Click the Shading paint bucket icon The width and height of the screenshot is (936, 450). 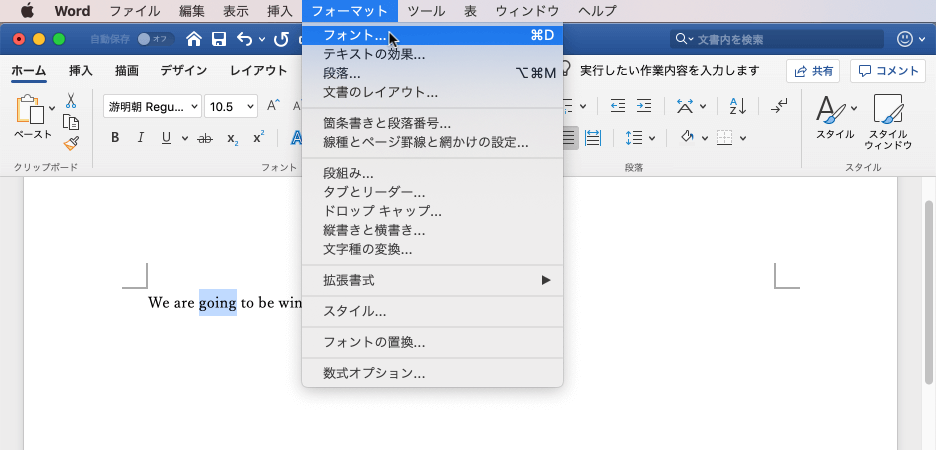[687, 138]
